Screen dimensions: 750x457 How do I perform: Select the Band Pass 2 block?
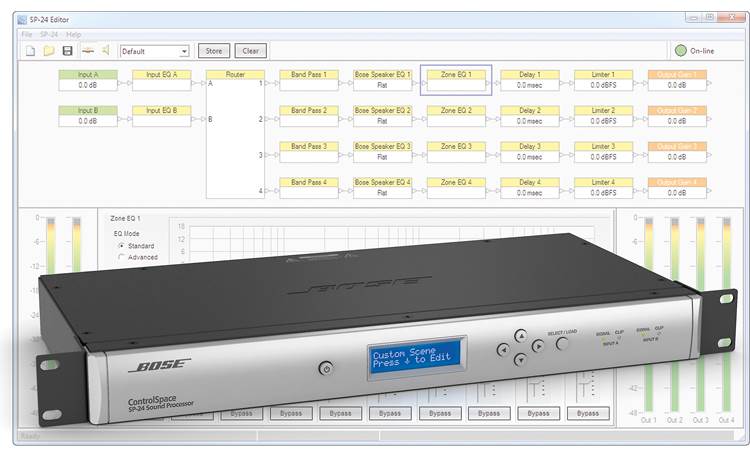pos(309,116)
